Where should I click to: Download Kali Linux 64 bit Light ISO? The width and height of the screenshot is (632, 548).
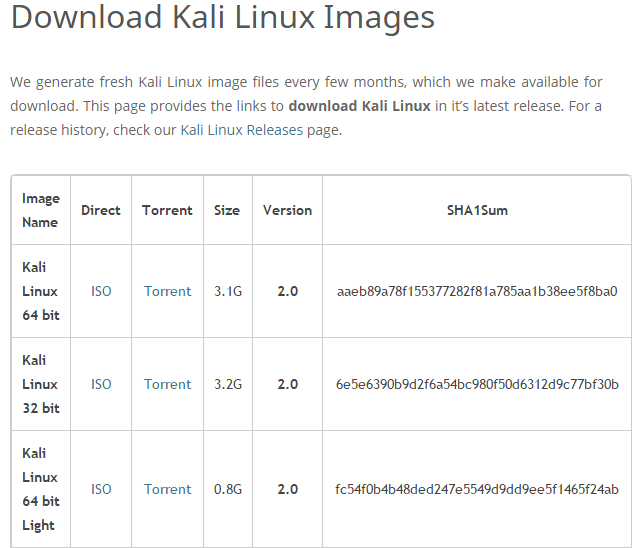101,489
